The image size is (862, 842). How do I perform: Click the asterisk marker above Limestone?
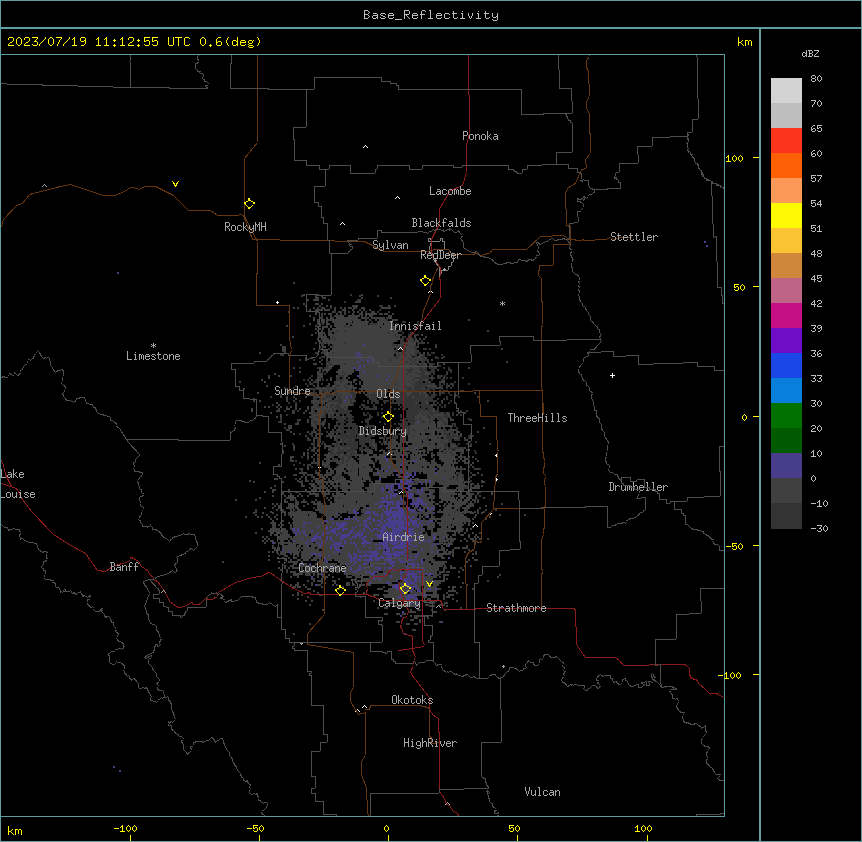coord(153,346)
